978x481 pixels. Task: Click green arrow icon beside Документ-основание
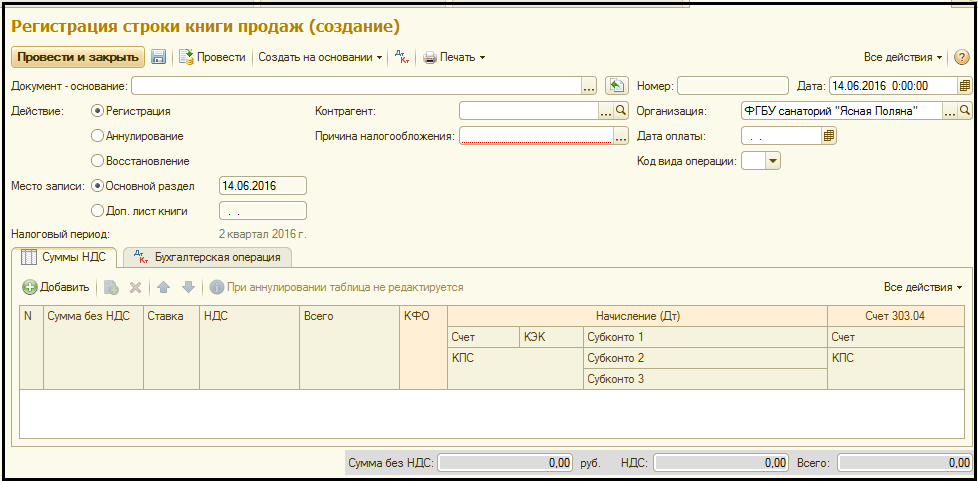(616, 86)
